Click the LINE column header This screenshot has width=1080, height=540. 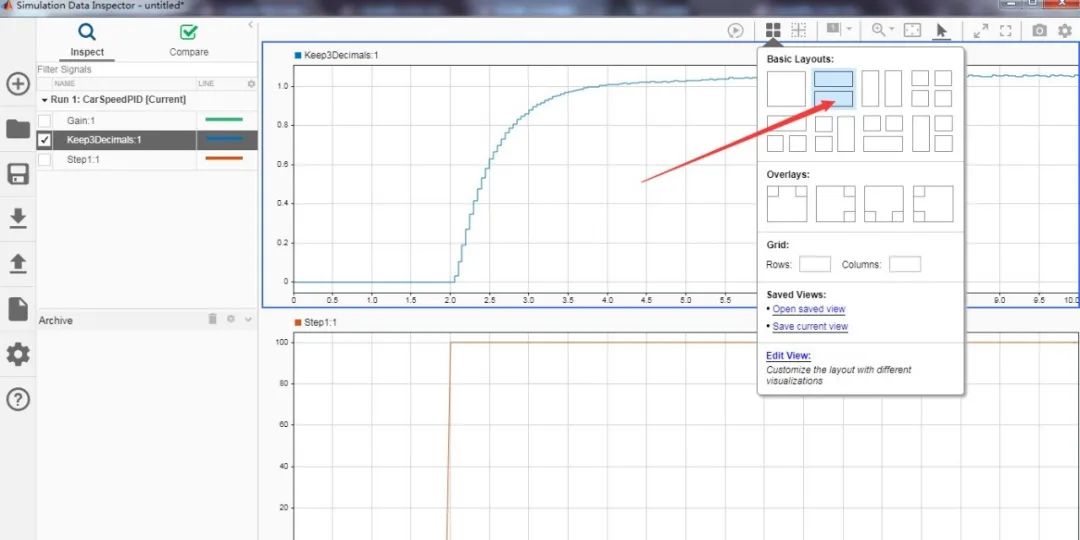tap(206, 83)
